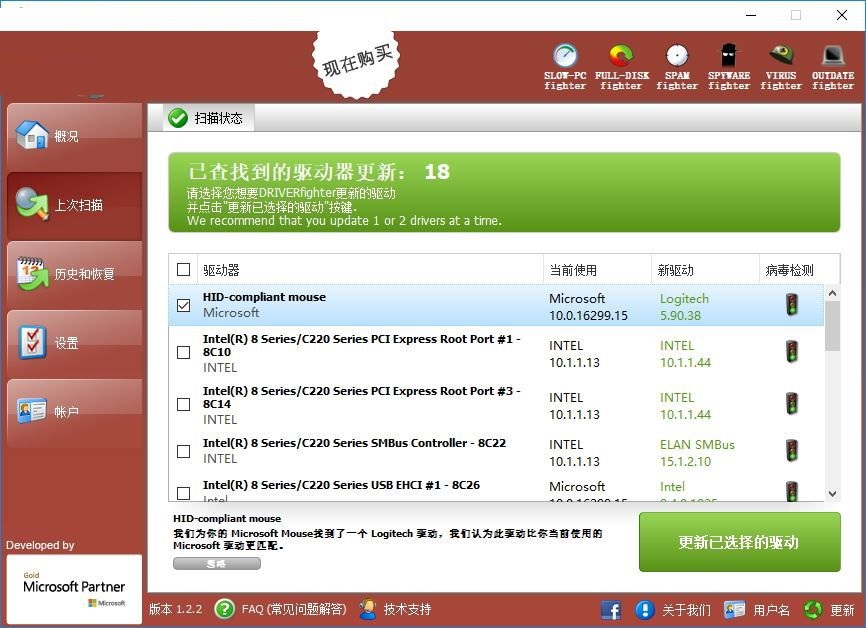Open the 概况 overview section
Viewport: 866px width, 628px height.
point(75,136)
